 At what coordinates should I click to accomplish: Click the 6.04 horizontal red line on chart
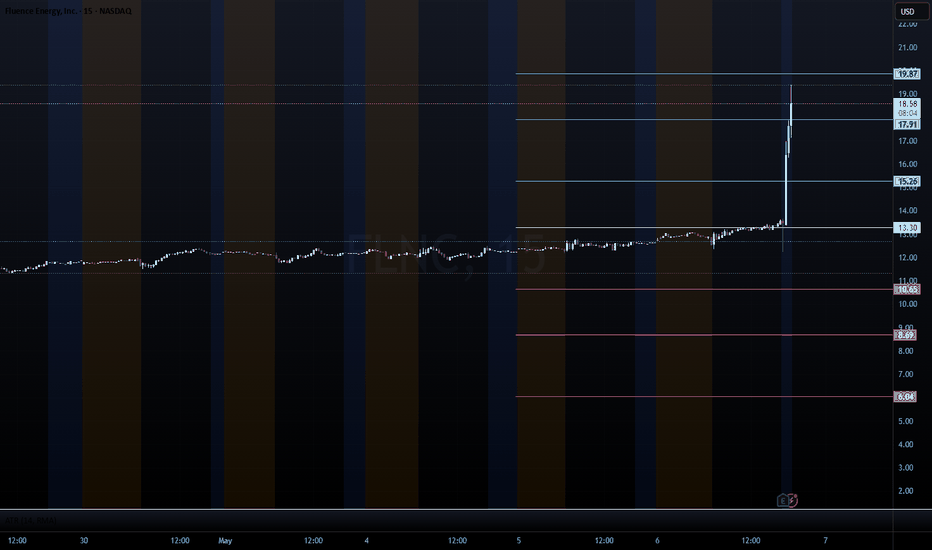click(704, 397)
